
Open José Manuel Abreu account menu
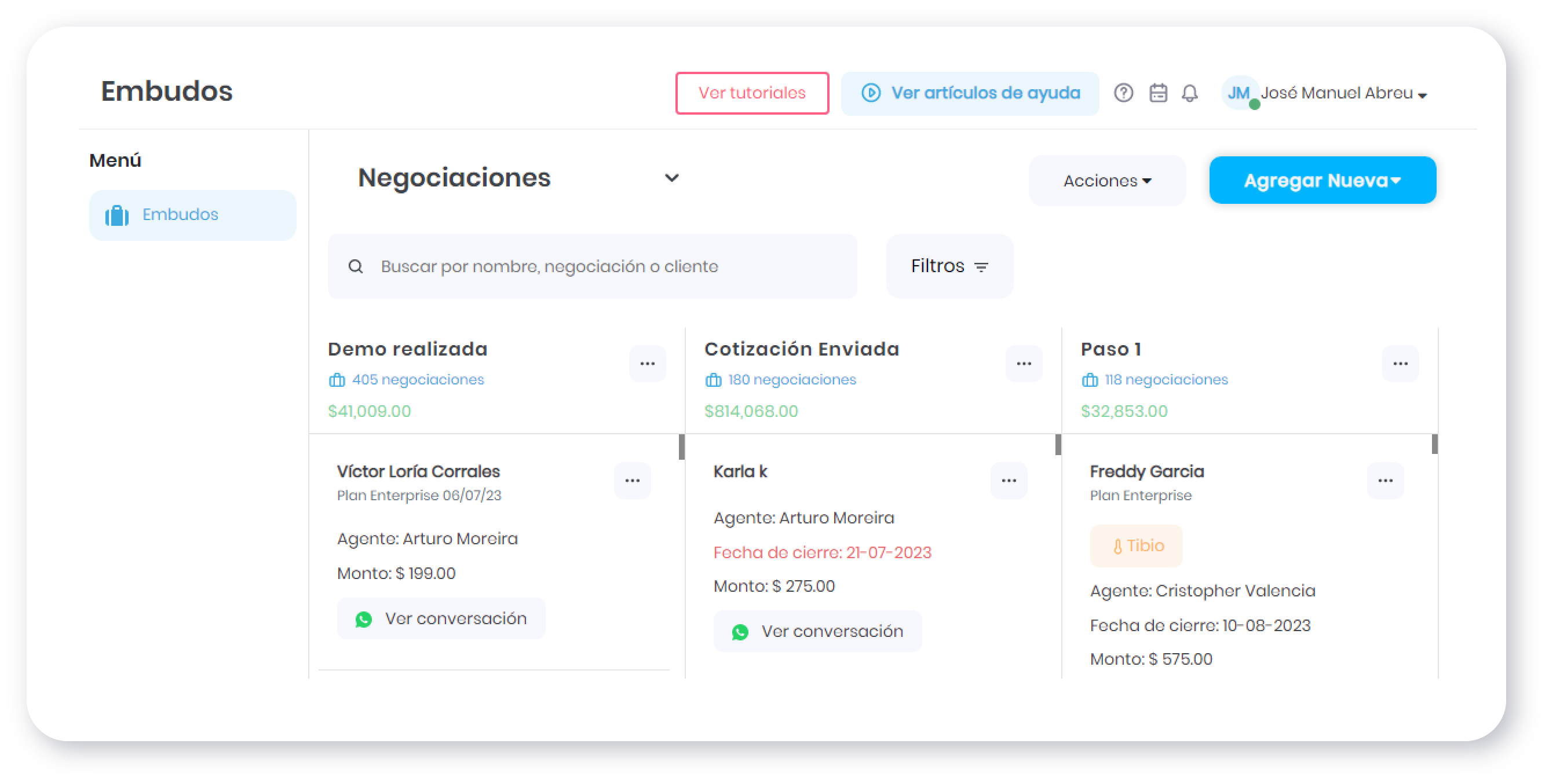1343,94
